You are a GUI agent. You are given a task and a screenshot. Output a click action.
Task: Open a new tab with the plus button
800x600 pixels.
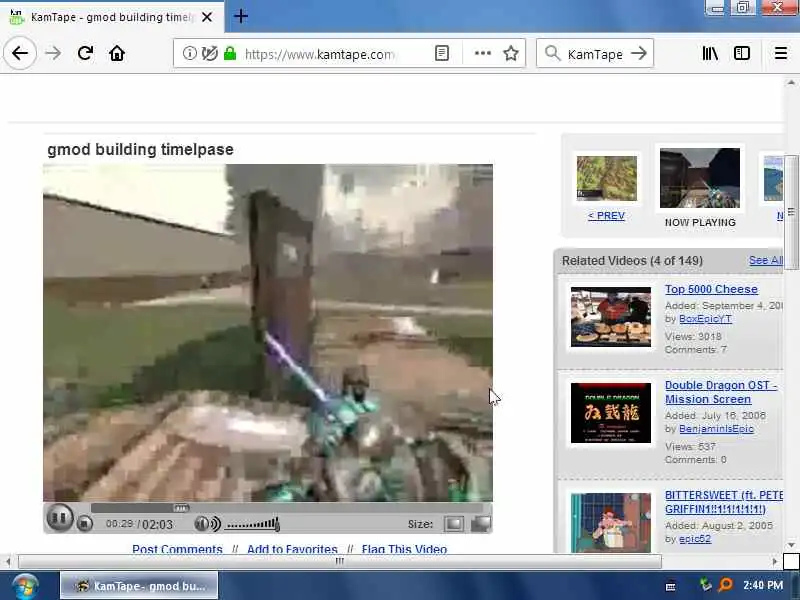[x=241, y=16]
